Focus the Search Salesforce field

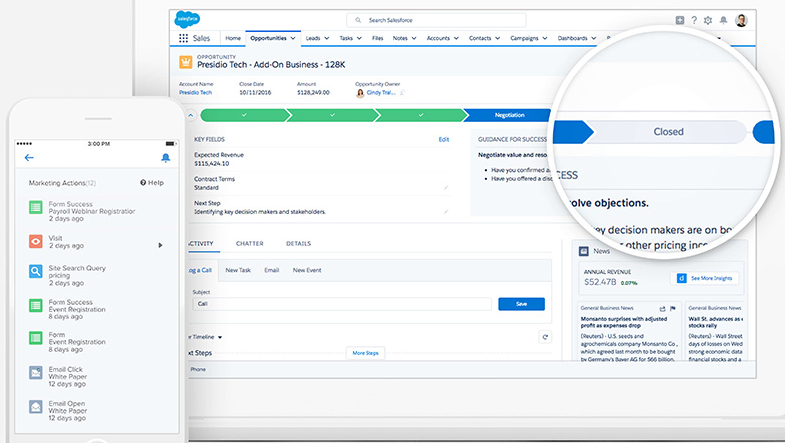[x=436, y=21]
